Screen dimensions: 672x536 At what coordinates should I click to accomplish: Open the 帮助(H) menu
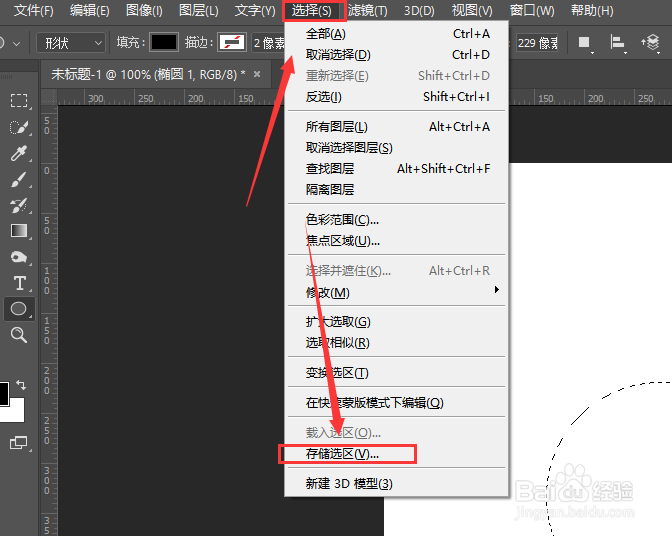pyautogui.click(x=592, y=11)
